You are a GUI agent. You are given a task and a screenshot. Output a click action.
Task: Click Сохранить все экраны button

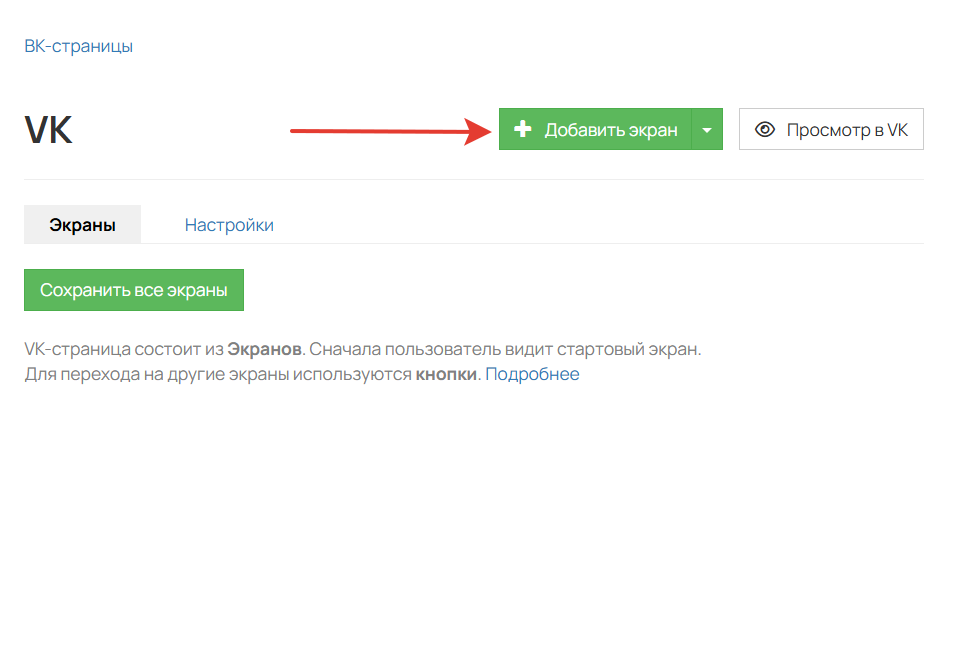[134, 290]
